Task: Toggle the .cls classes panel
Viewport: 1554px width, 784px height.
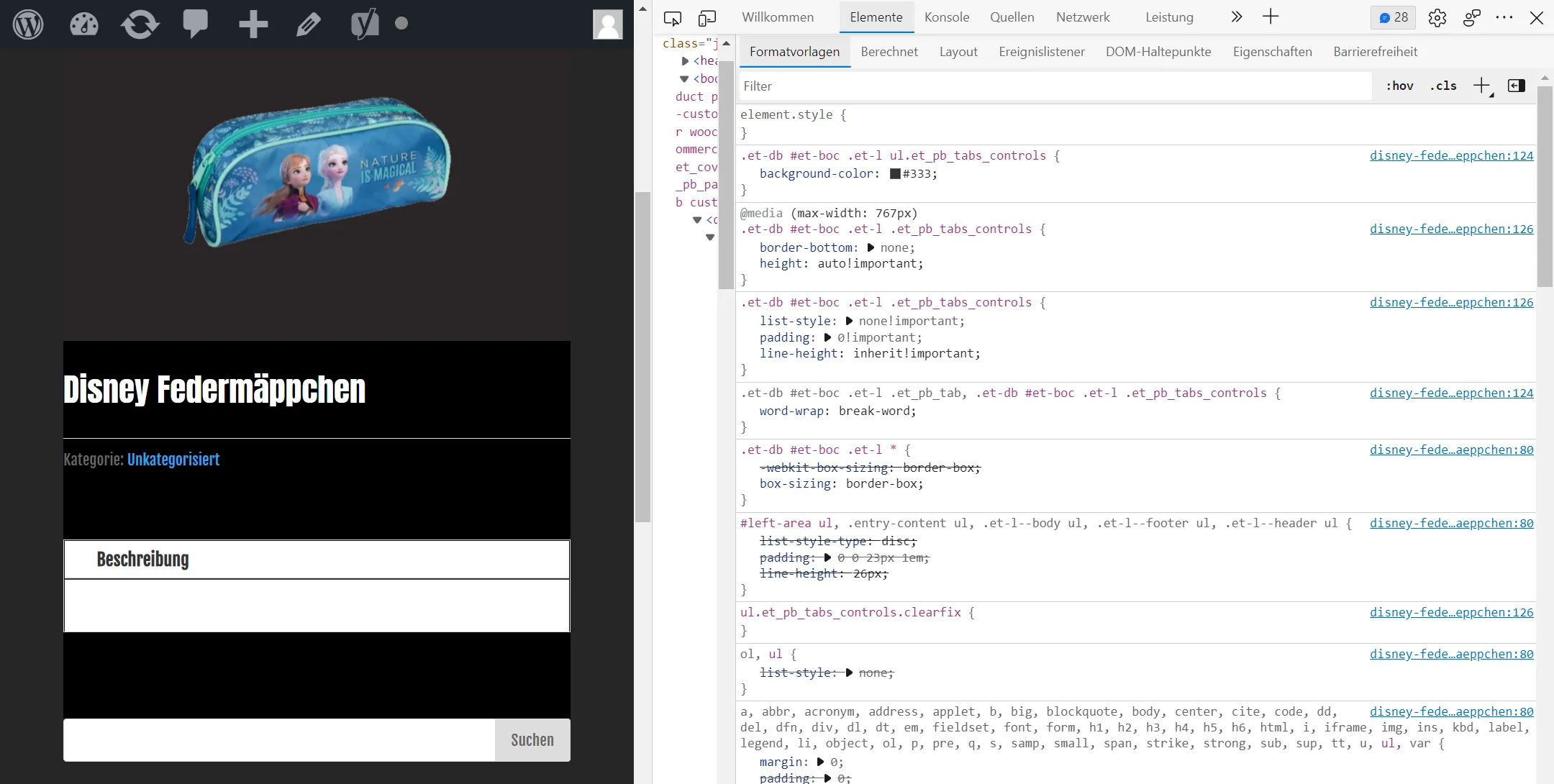Action: (x=1443, y=86)
